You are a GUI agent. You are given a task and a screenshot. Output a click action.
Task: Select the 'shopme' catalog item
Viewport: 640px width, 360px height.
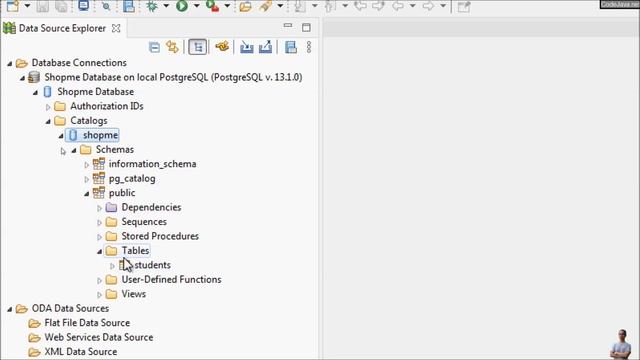click(x=100, y=135)
